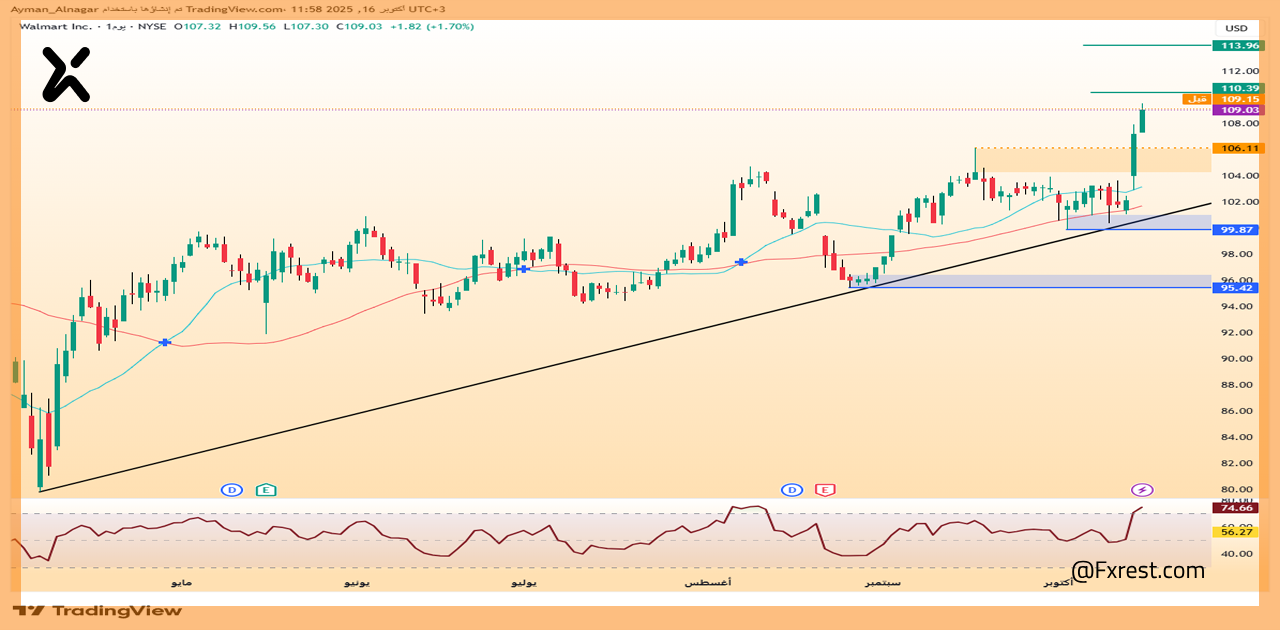Viewport: 1280px width, 630px height.
Task: Click the blue 95.42 support price label
Action: pyautogui.click(x=1238, y=288)
